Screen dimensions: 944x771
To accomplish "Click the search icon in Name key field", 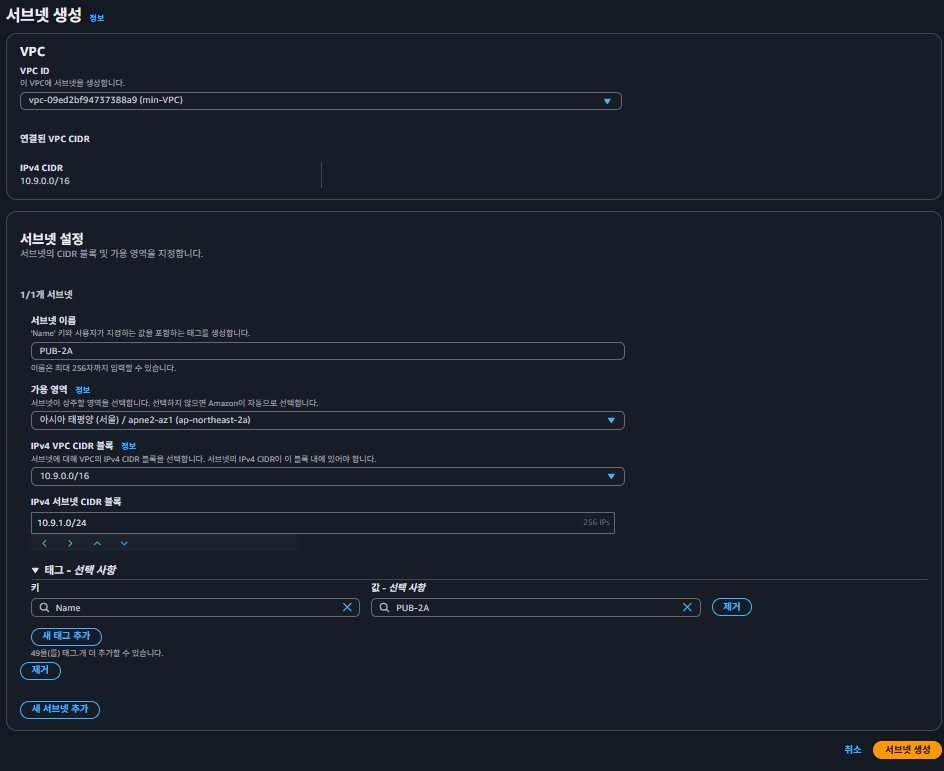I will click(45, 607).
